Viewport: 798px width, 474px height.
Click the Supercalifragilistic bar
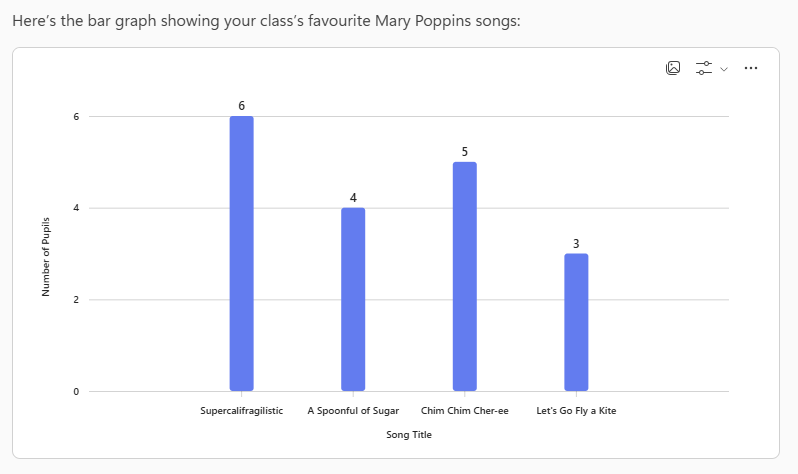pyautogui.click(x=241, y=253)
